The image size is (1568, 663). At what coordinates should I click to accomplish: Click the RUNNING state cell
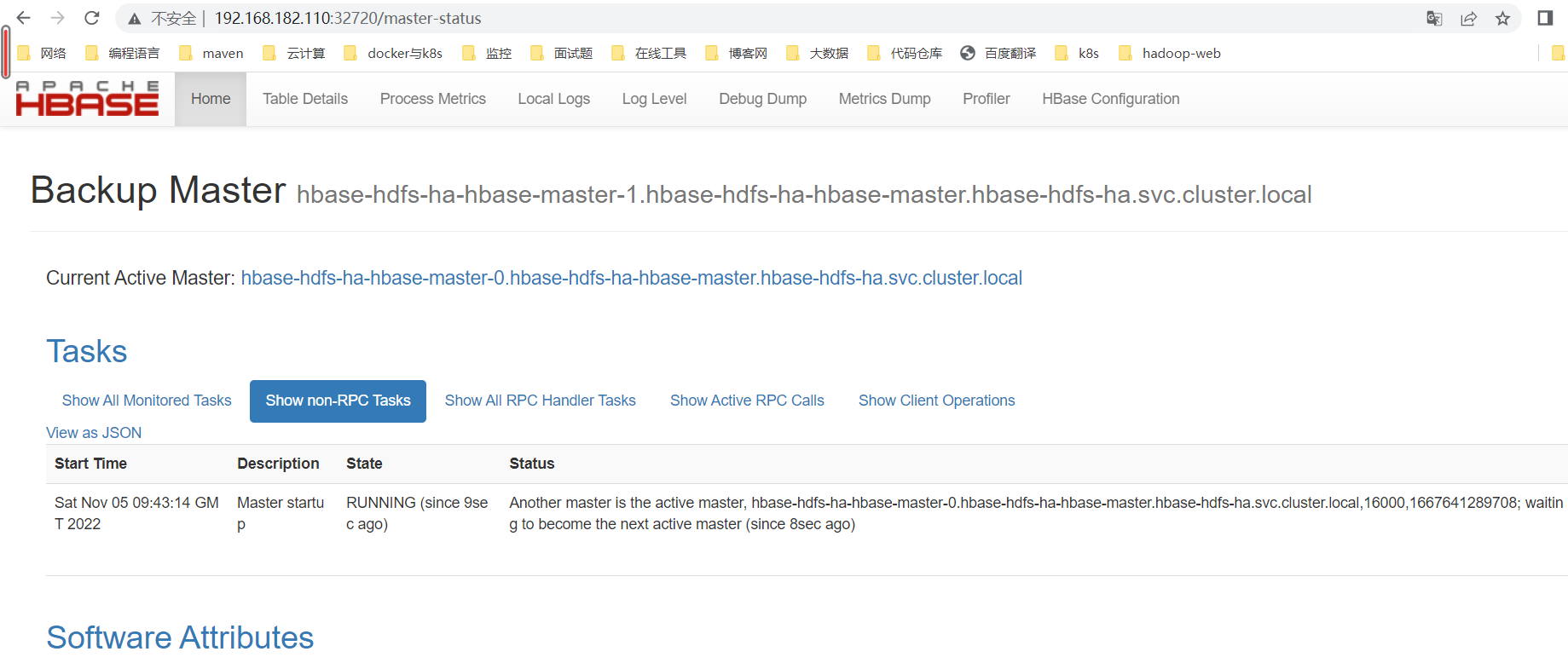coord(417,513)
